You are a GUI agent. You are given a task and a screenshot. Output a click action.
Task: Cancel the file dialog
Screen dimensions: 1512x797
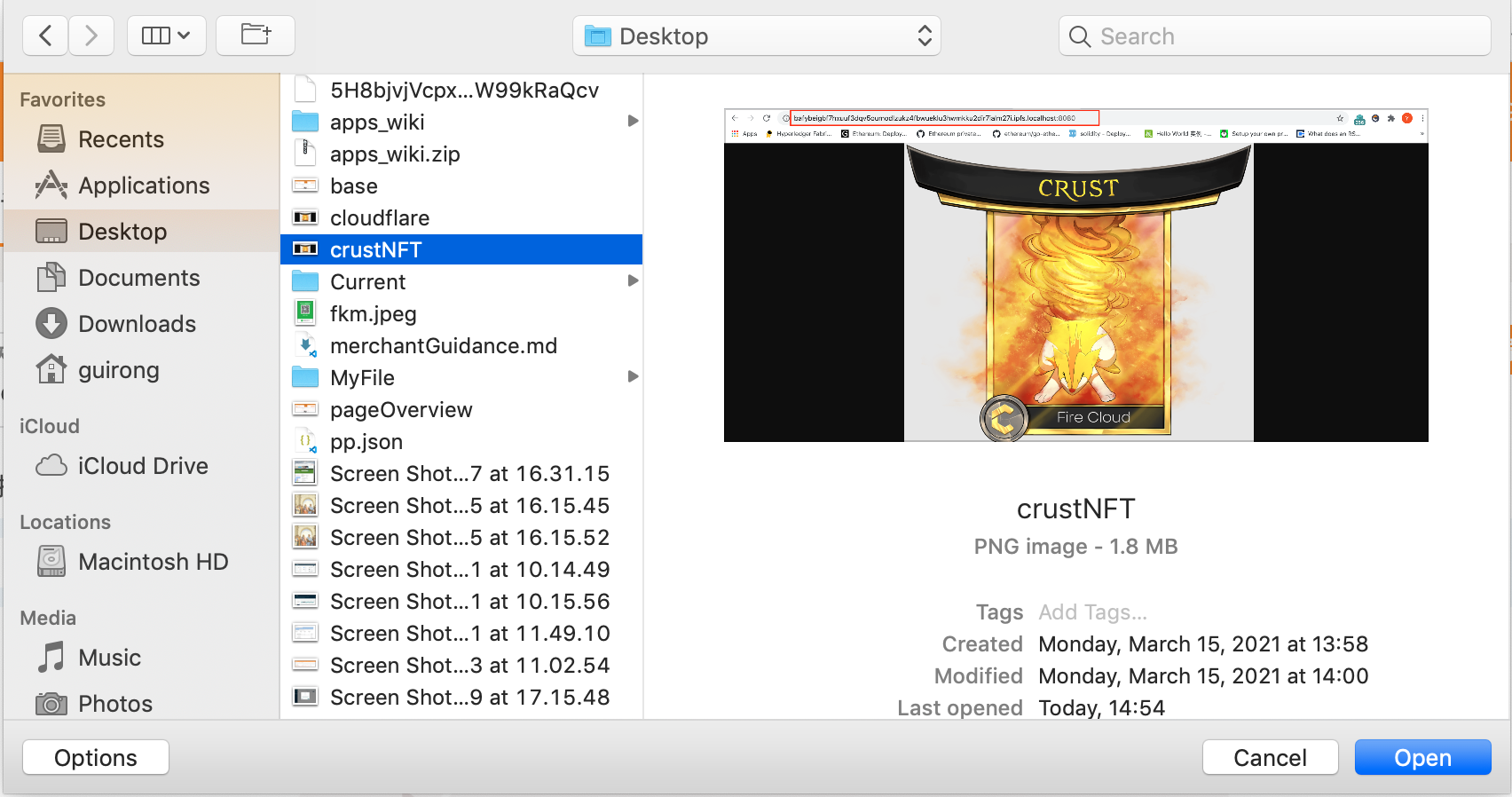click(x=1270, y=758)
